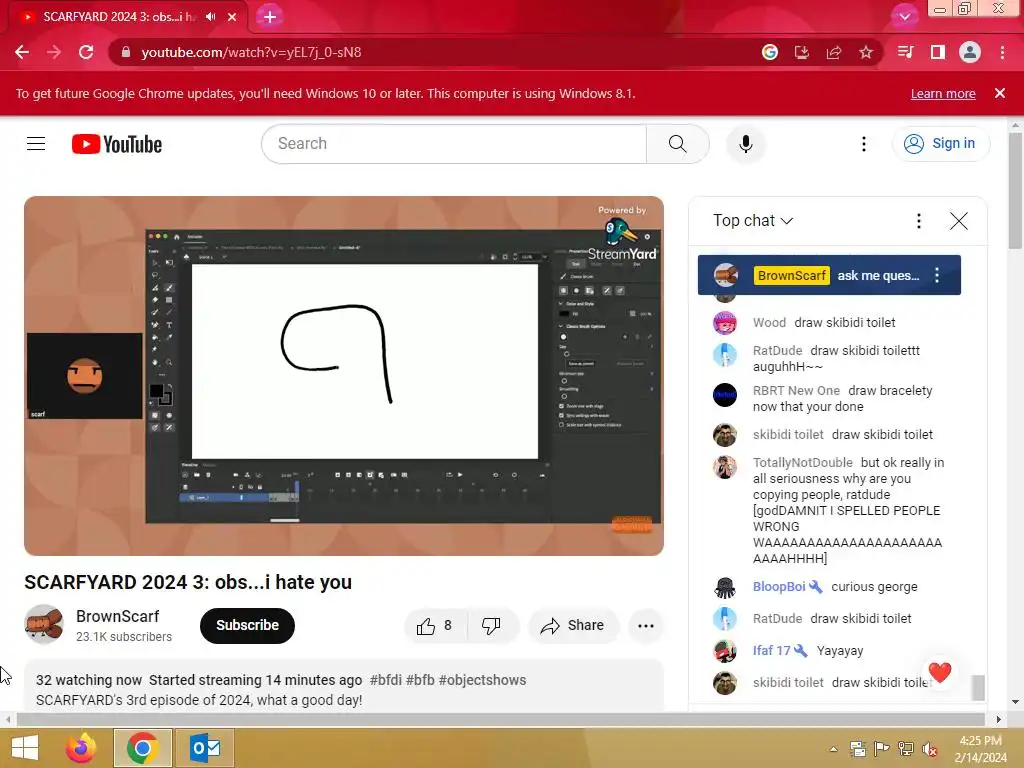Close the live chat panel

pyautogui.click(x=959, y=221)
